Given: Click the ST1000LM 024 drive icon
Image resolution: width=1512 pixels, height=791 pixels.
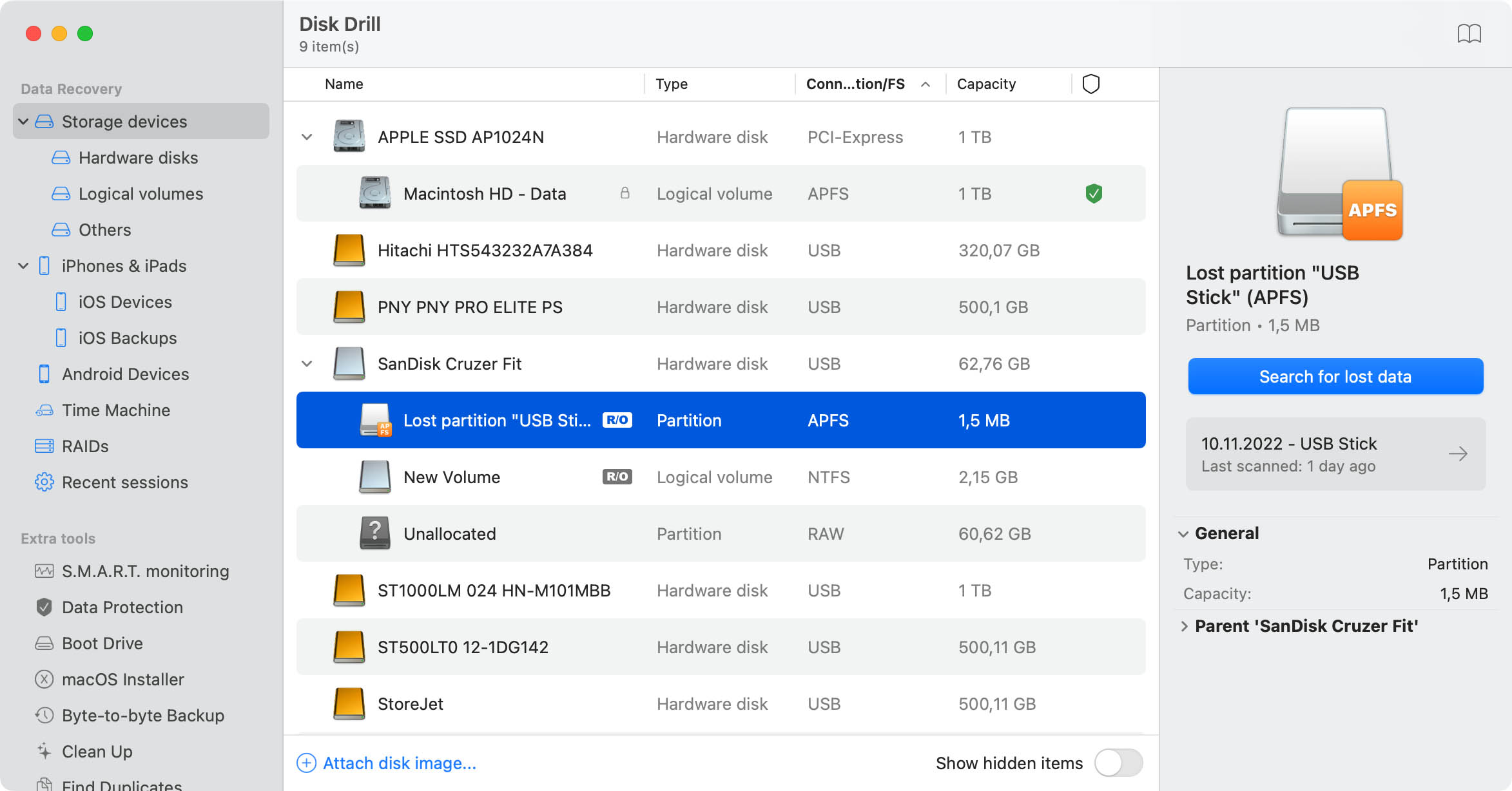Looking at the screenshot, I should point(349,590).
